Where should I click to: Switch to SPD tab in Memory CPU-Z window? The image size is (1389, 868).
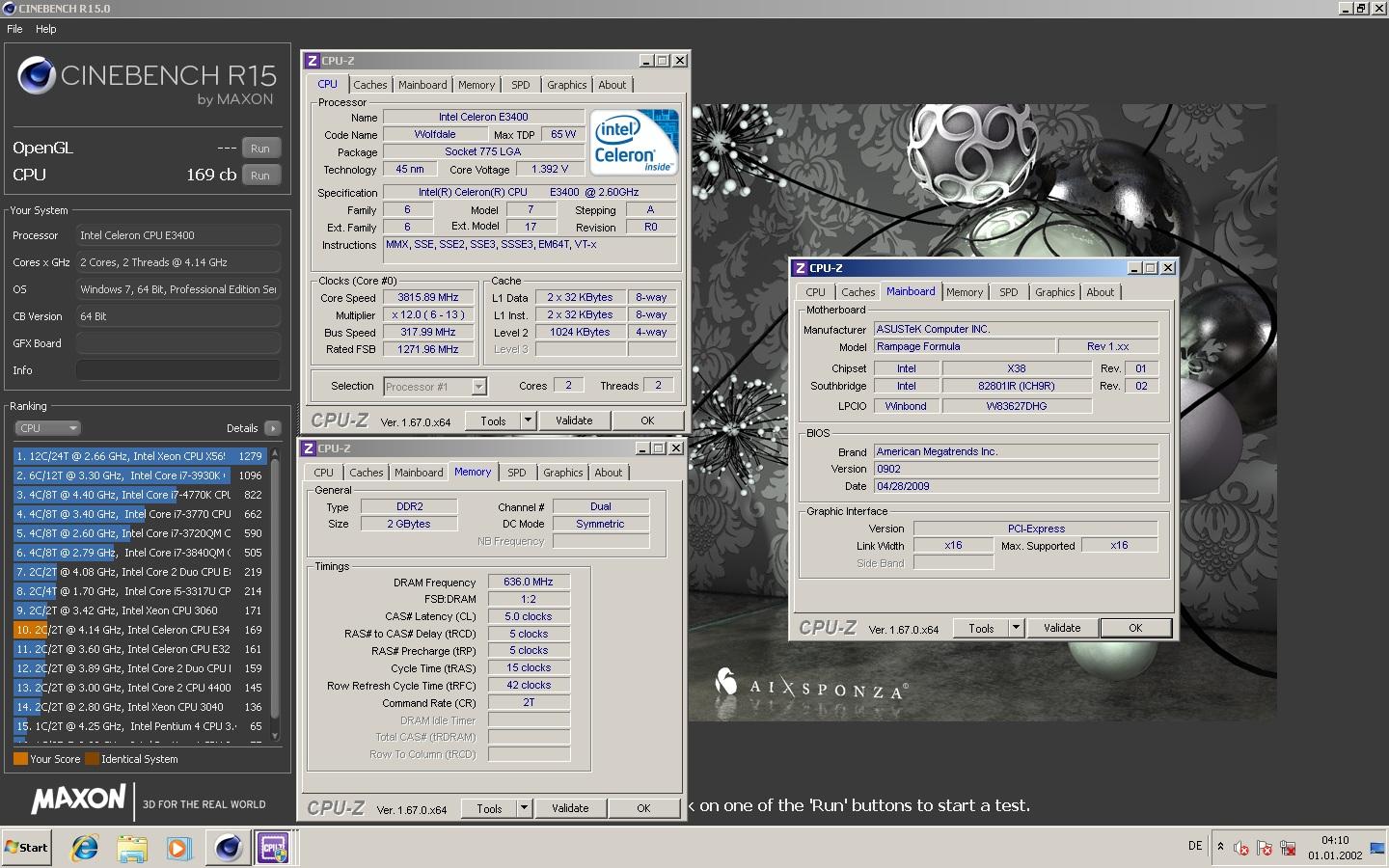[x=517, y=473]
